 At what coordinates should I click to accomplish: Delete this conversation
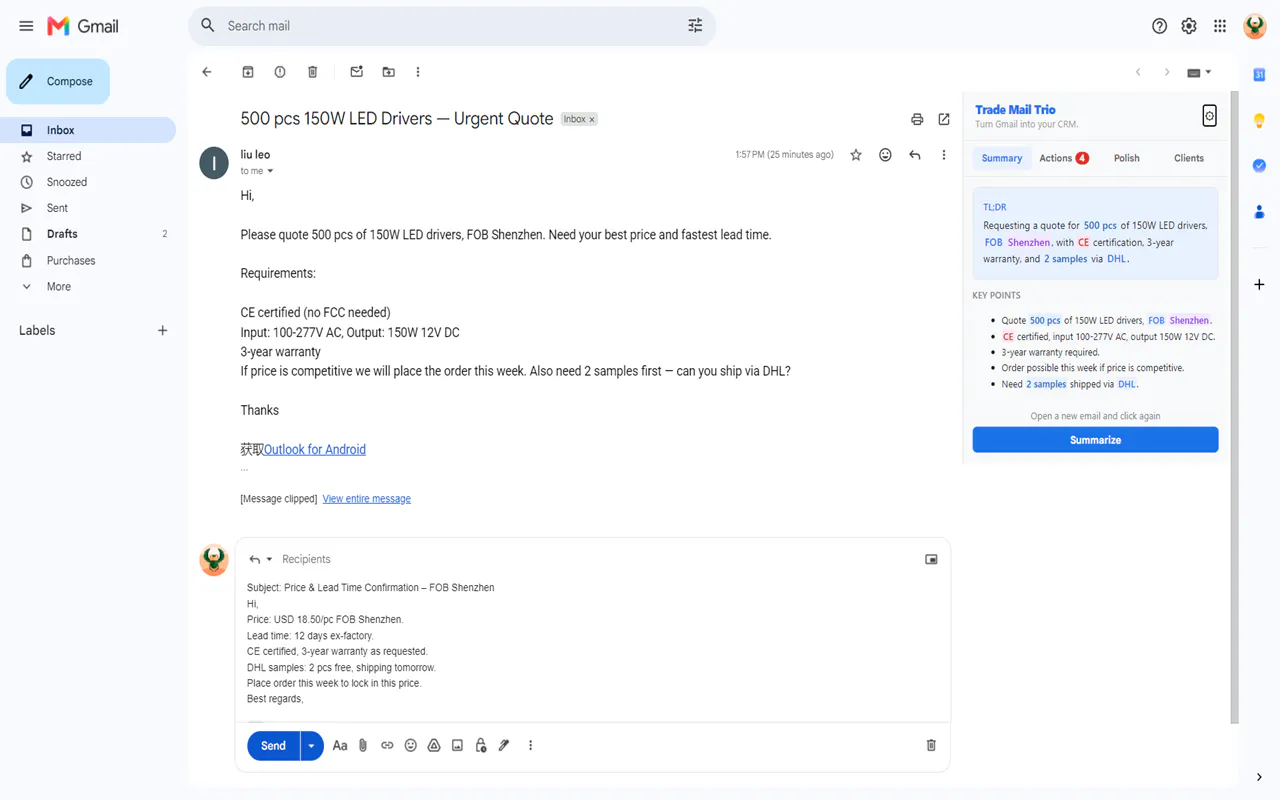(x=312, y=72)
